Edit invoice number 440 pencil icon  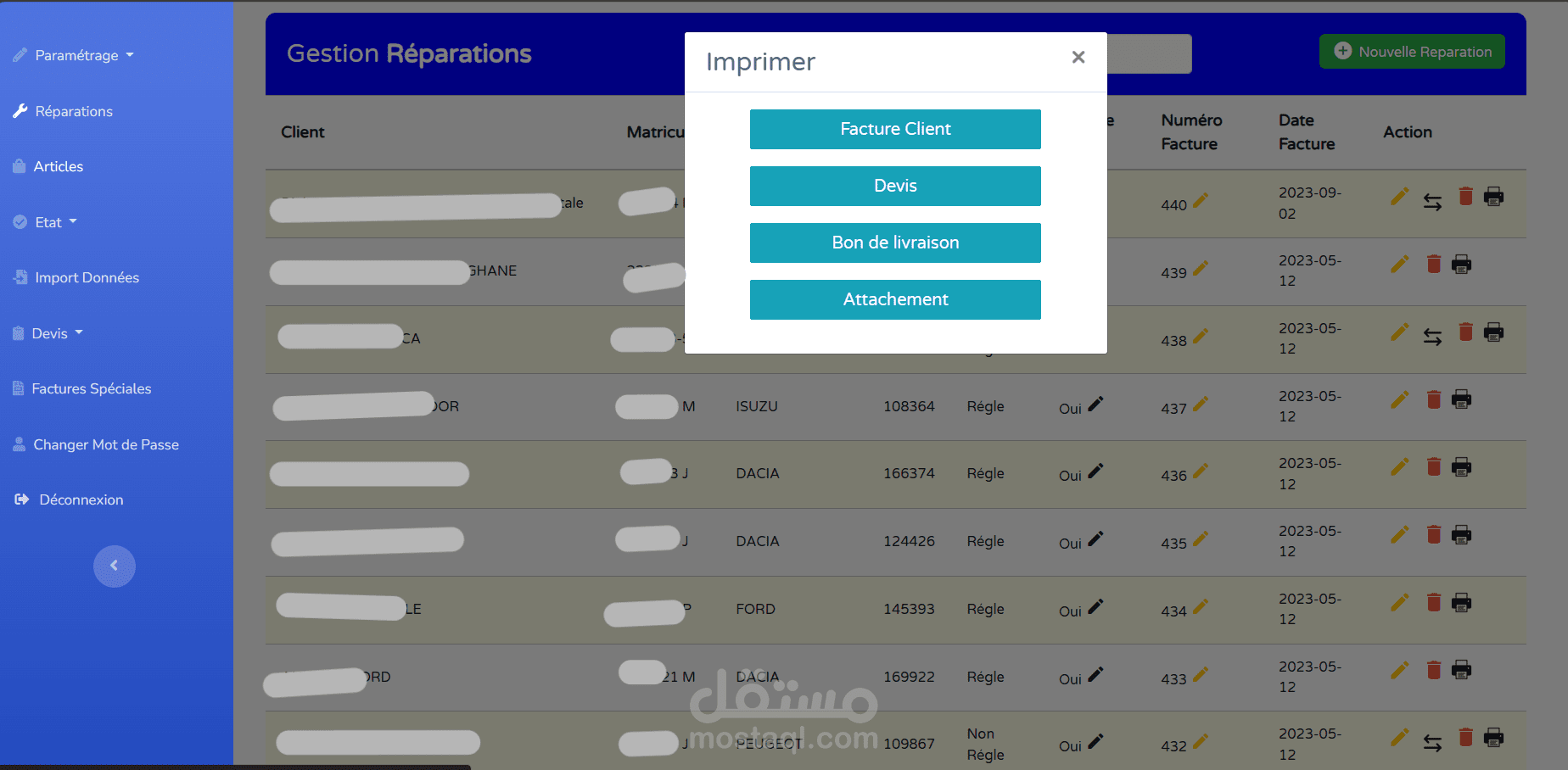pos(1201,201)
